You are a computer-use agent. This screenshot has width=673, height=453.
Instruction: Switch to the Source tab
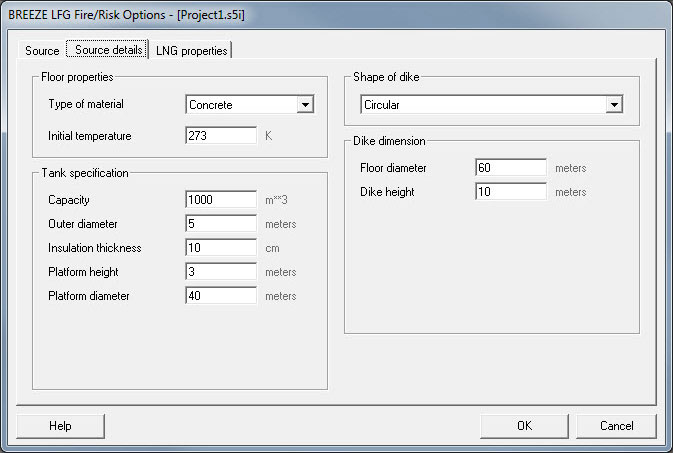(42, 50)
